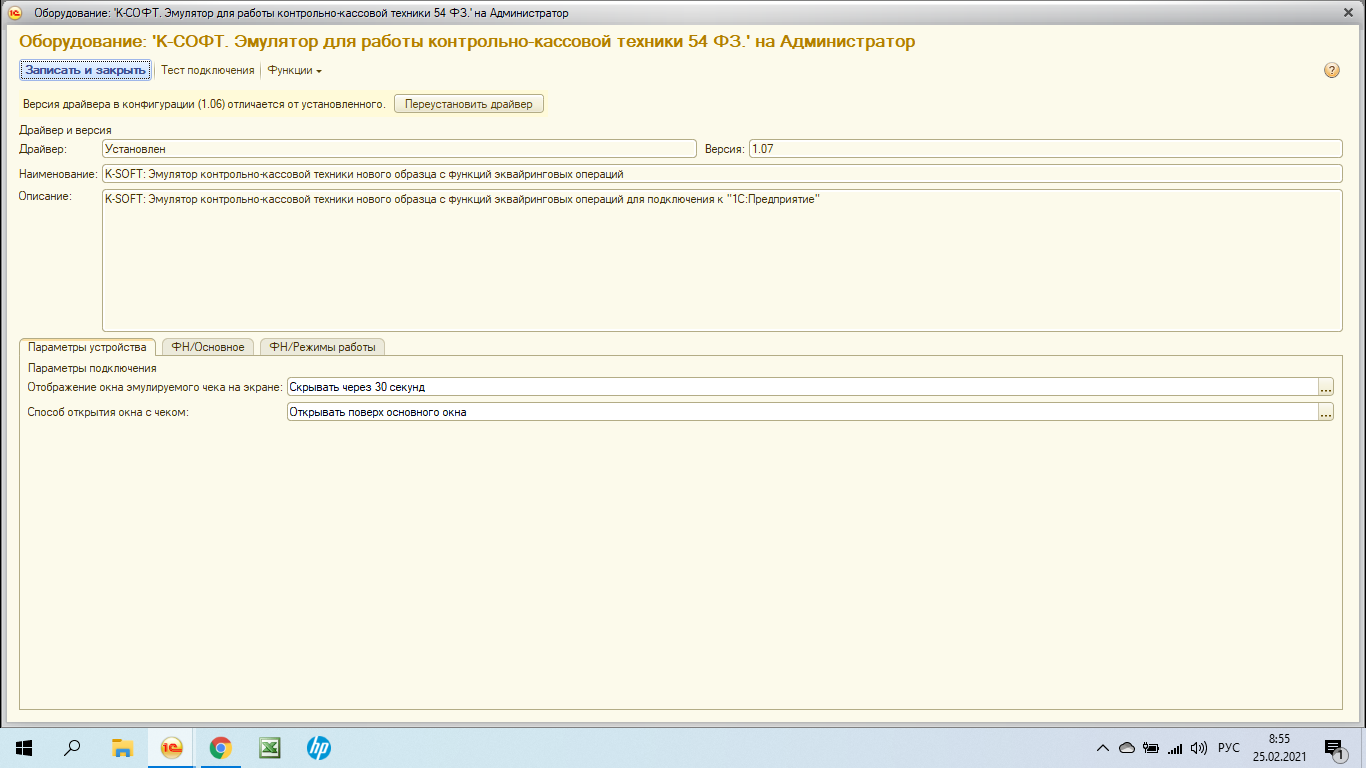Show hidden system tray icons
The height and width of the screenshot is (768, 1366).
(1103, 748)
